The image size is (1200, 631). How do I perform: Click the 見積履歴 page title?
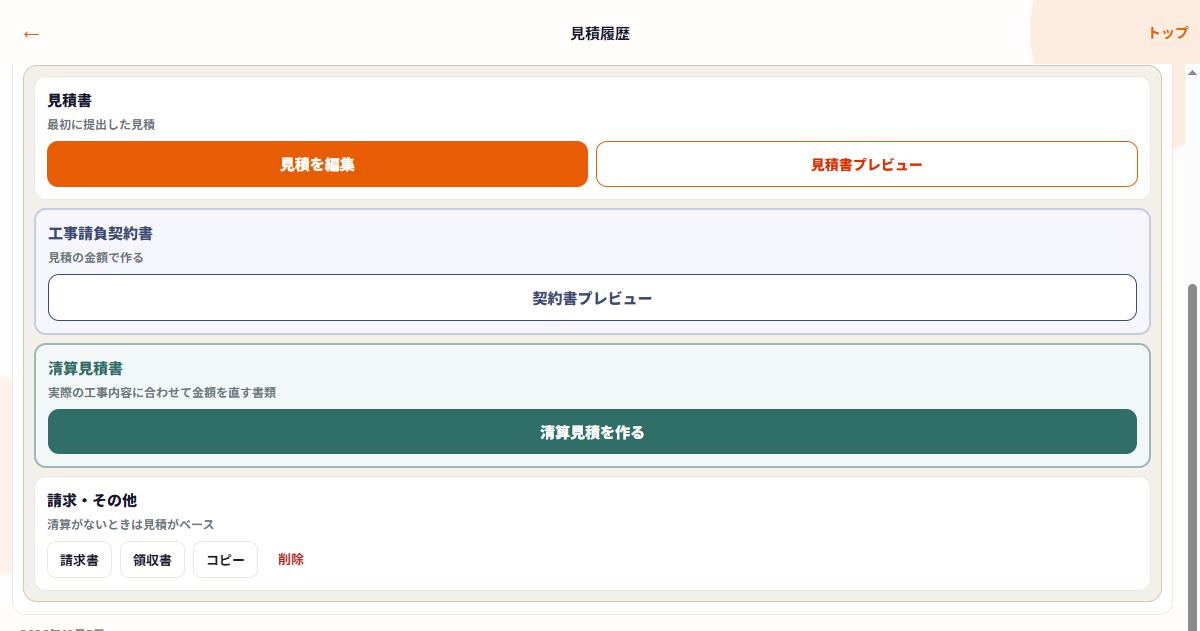[600, 34]
